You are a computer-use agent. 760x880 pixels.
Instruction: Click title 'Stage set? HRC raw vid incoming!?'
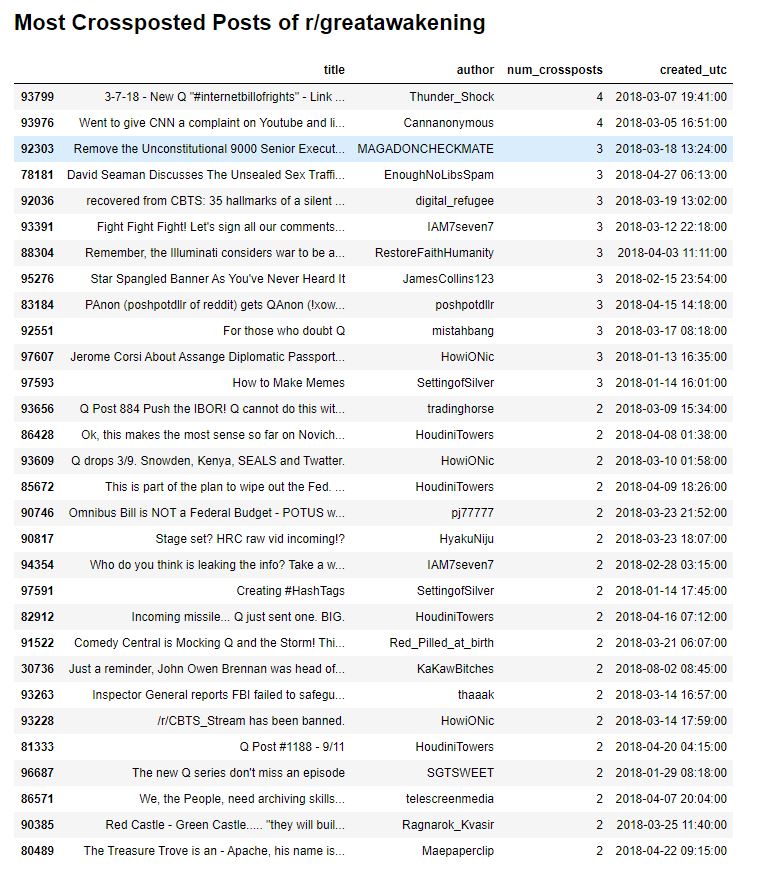[x=250, y=539]
